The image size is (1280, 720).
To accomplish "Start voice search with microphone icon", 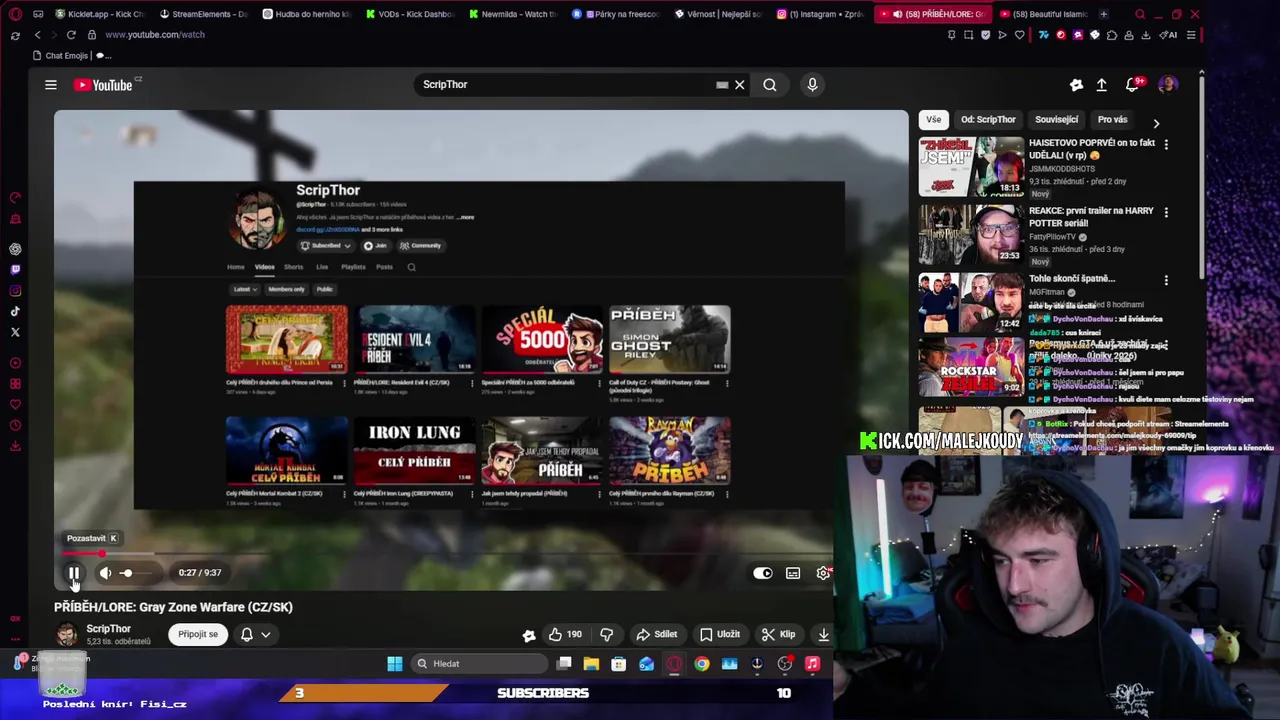I will tap(812, 85).
